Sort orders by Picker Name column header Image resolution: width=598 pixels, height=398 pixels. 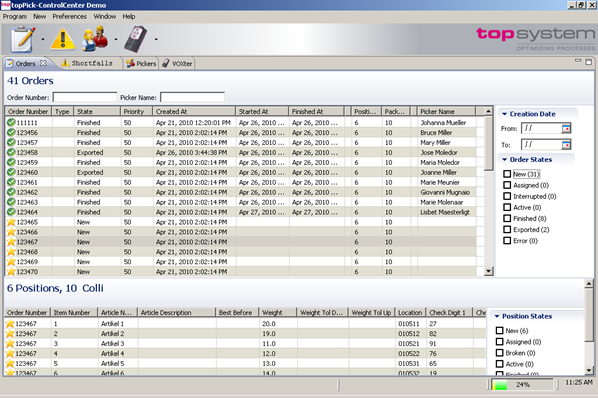[x=446, y=111]
